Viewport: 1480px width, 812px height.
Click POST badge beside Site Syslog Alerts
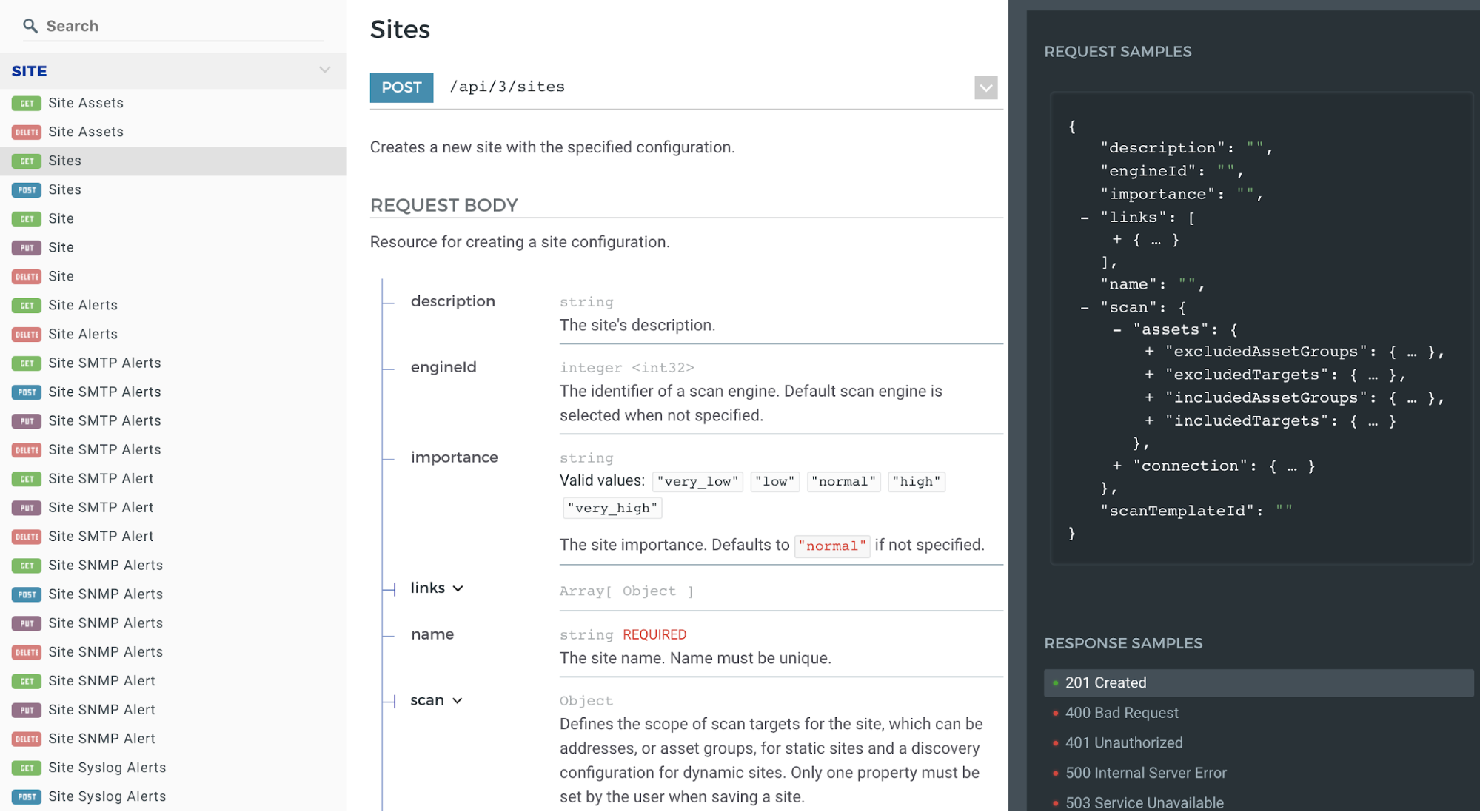point(27,796)
